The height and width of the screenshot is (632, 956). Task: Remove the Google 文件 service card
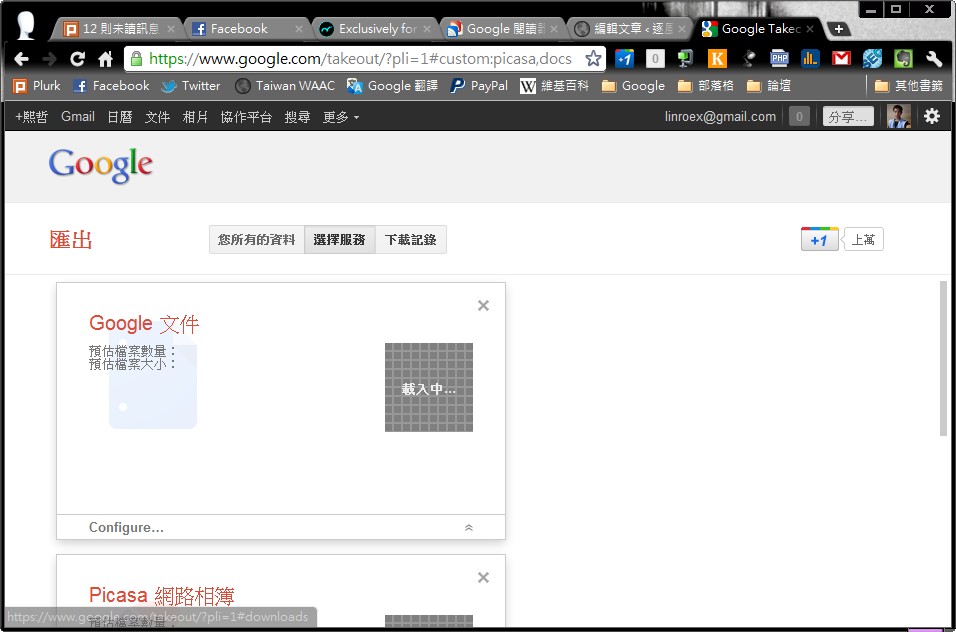[483, 305]
